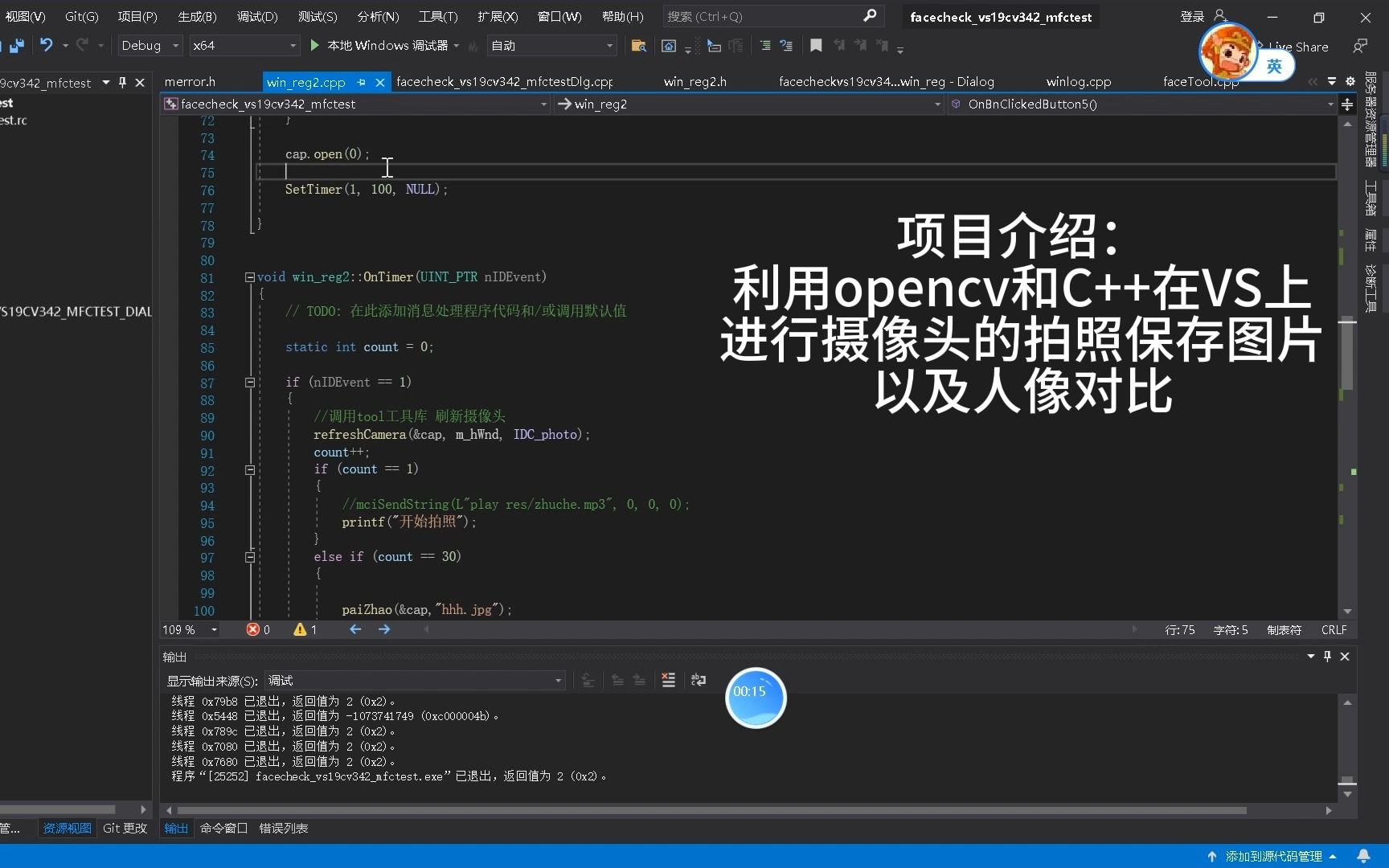Clear all text in the output window
Screen dimensions: 1389x868
669,680
